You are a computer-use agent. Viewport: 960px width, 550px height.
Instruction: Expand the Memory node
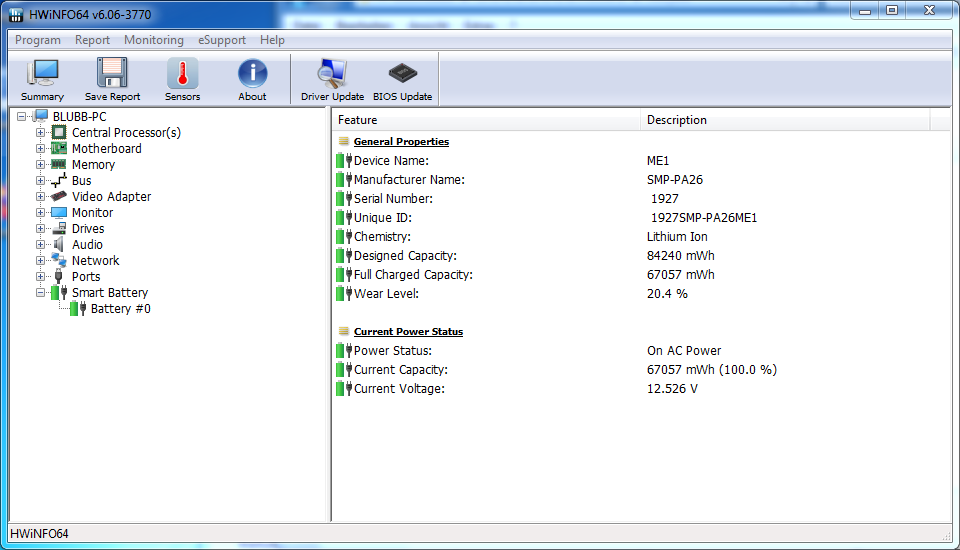point(40,164)
